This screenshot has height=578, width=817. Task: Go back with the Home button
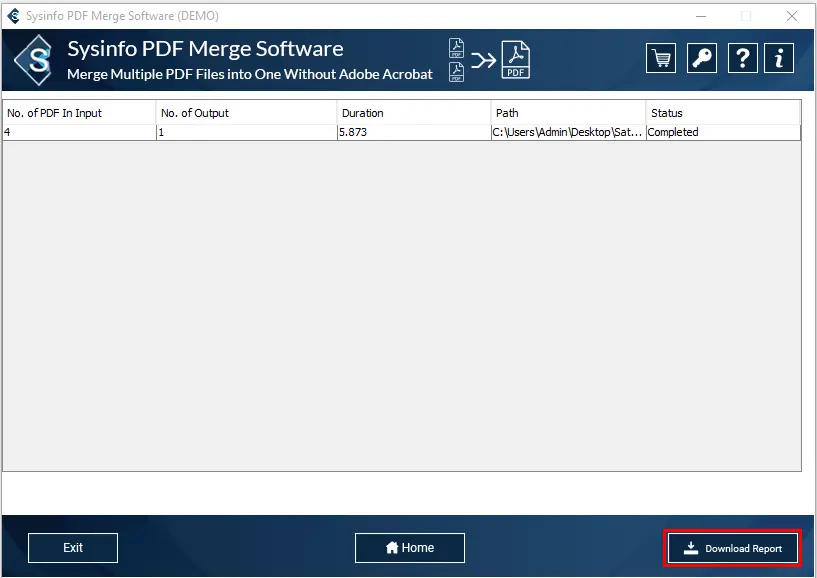coord(409,548)
